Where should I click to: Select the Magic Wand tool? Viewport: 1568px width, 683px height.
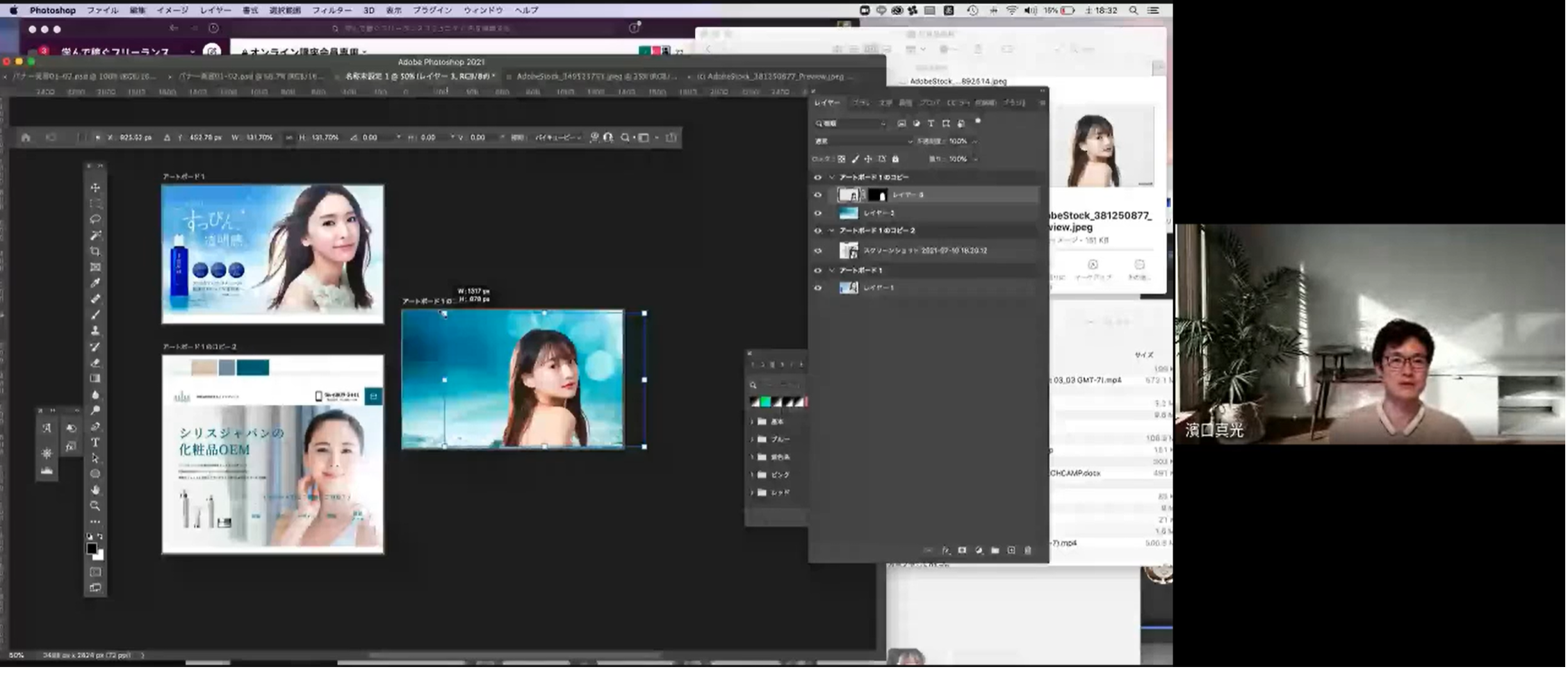[x=95, y=236]
